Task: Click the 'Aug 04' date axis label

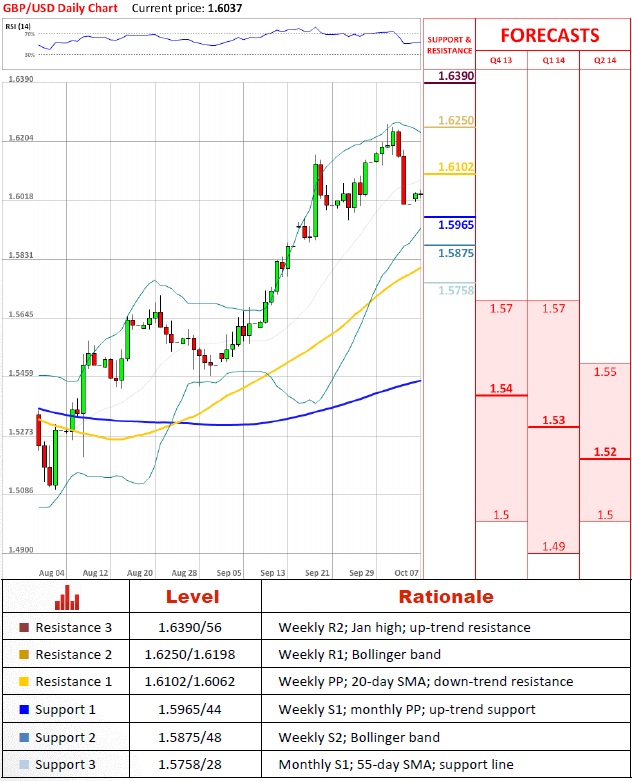Action: point(51,573)
